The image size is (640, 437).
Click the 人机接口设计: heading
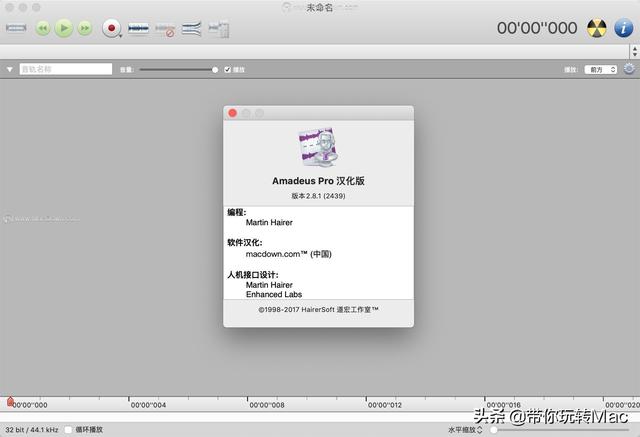click(x=253, y=275)
